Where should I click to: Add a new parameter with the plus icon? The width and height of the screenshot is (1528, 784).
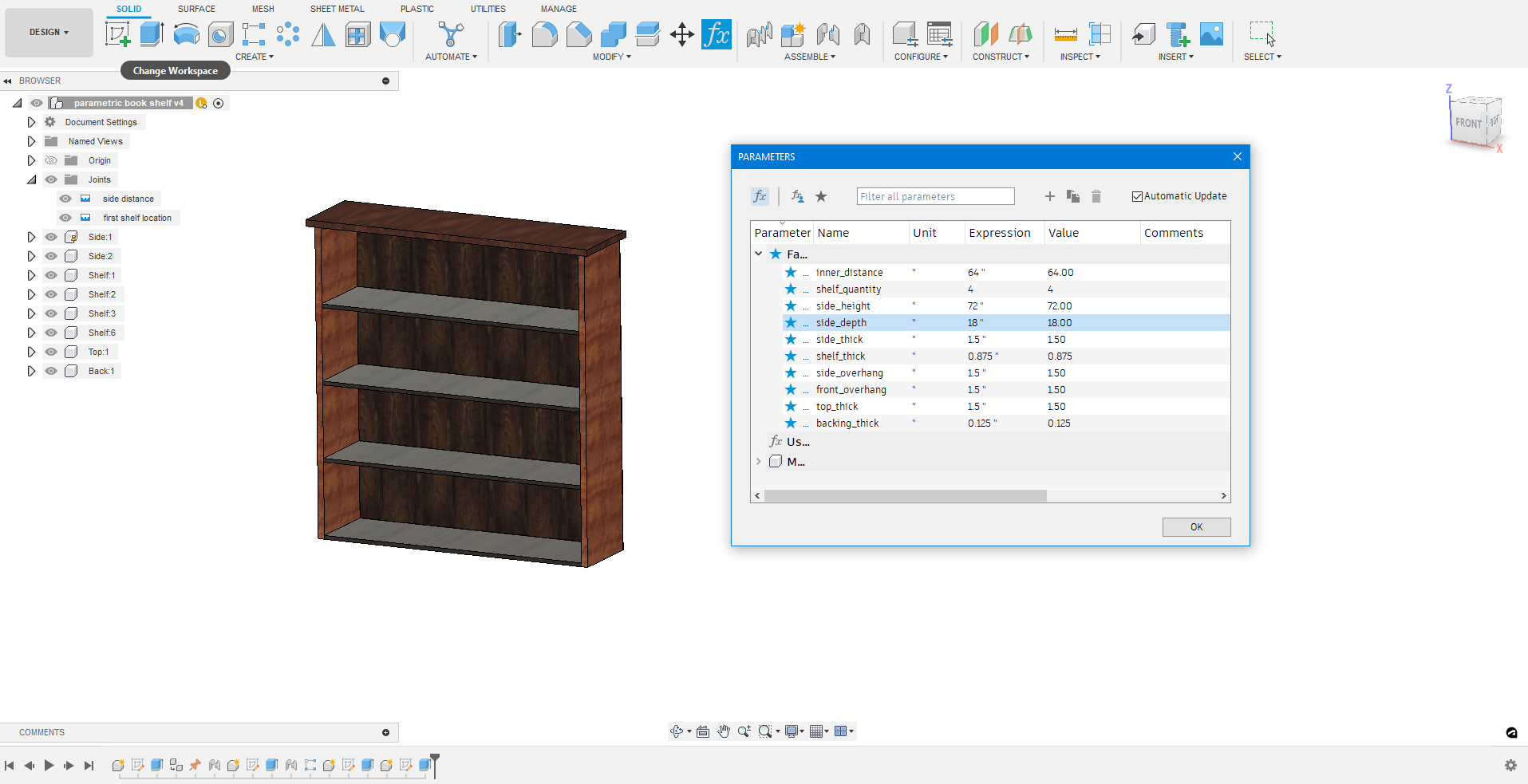point(1048,196)
